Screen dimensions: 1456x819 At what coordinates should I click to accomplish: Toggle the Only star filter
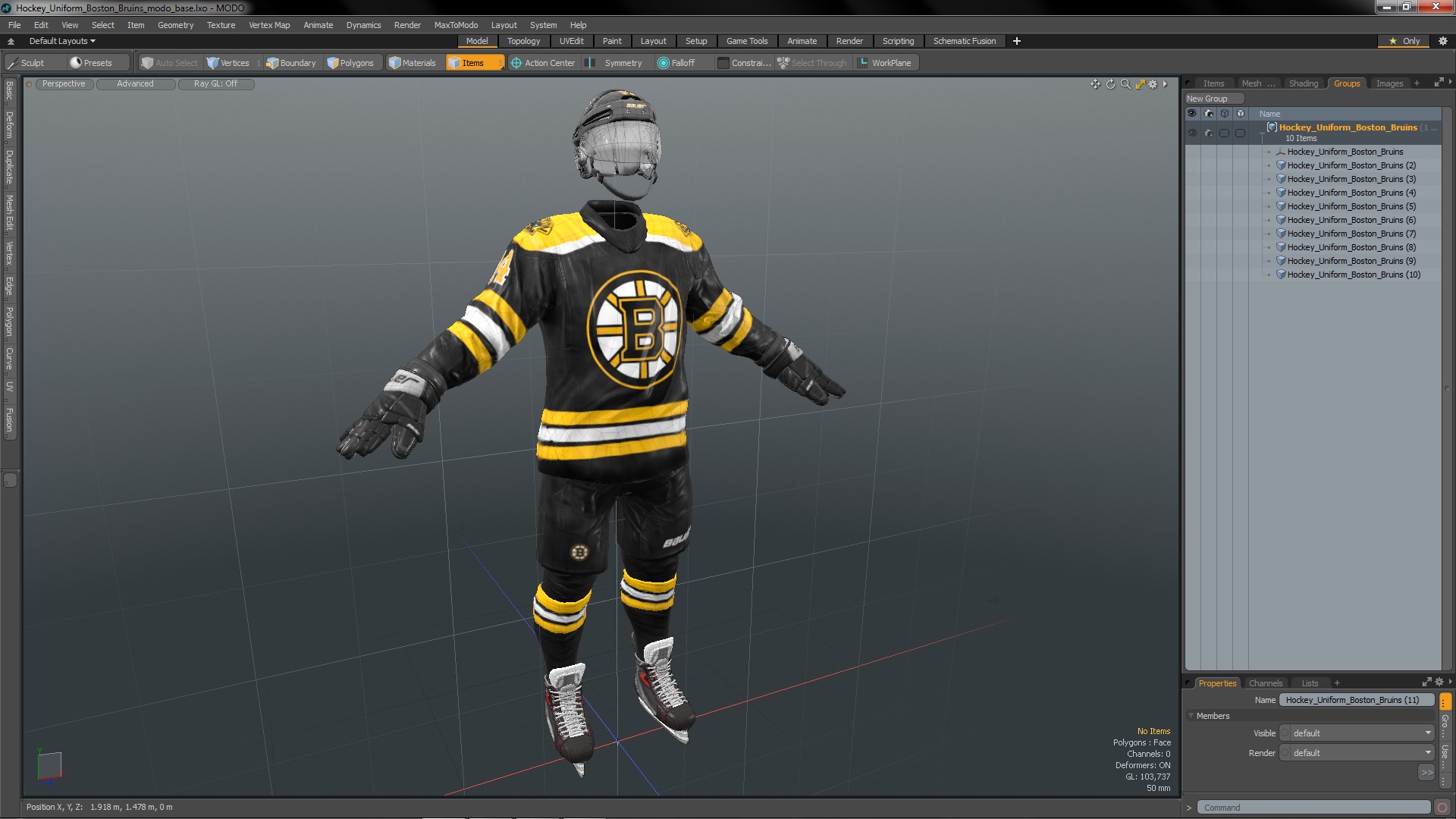pos(1404,41)
